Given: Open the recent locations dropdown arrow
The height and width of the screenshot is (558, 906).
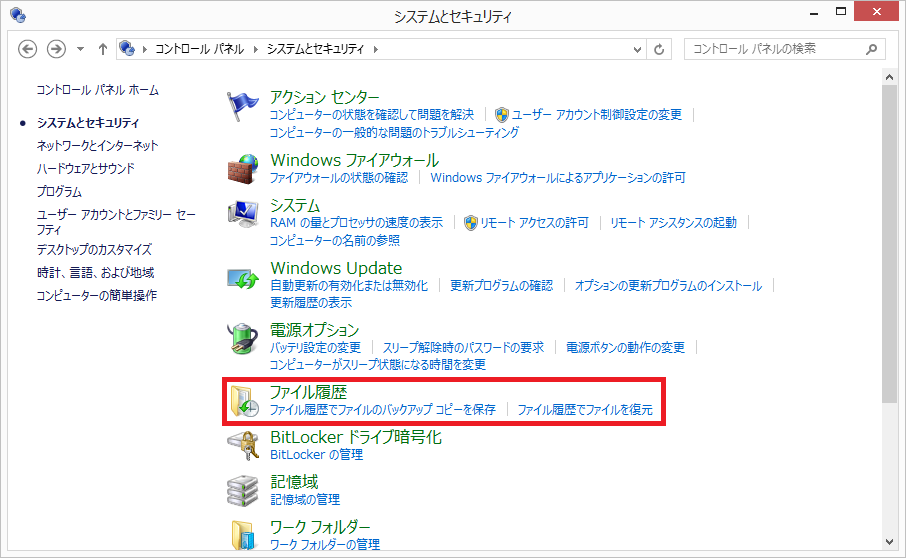Looking at the screenshot, I should coord(80,49).
